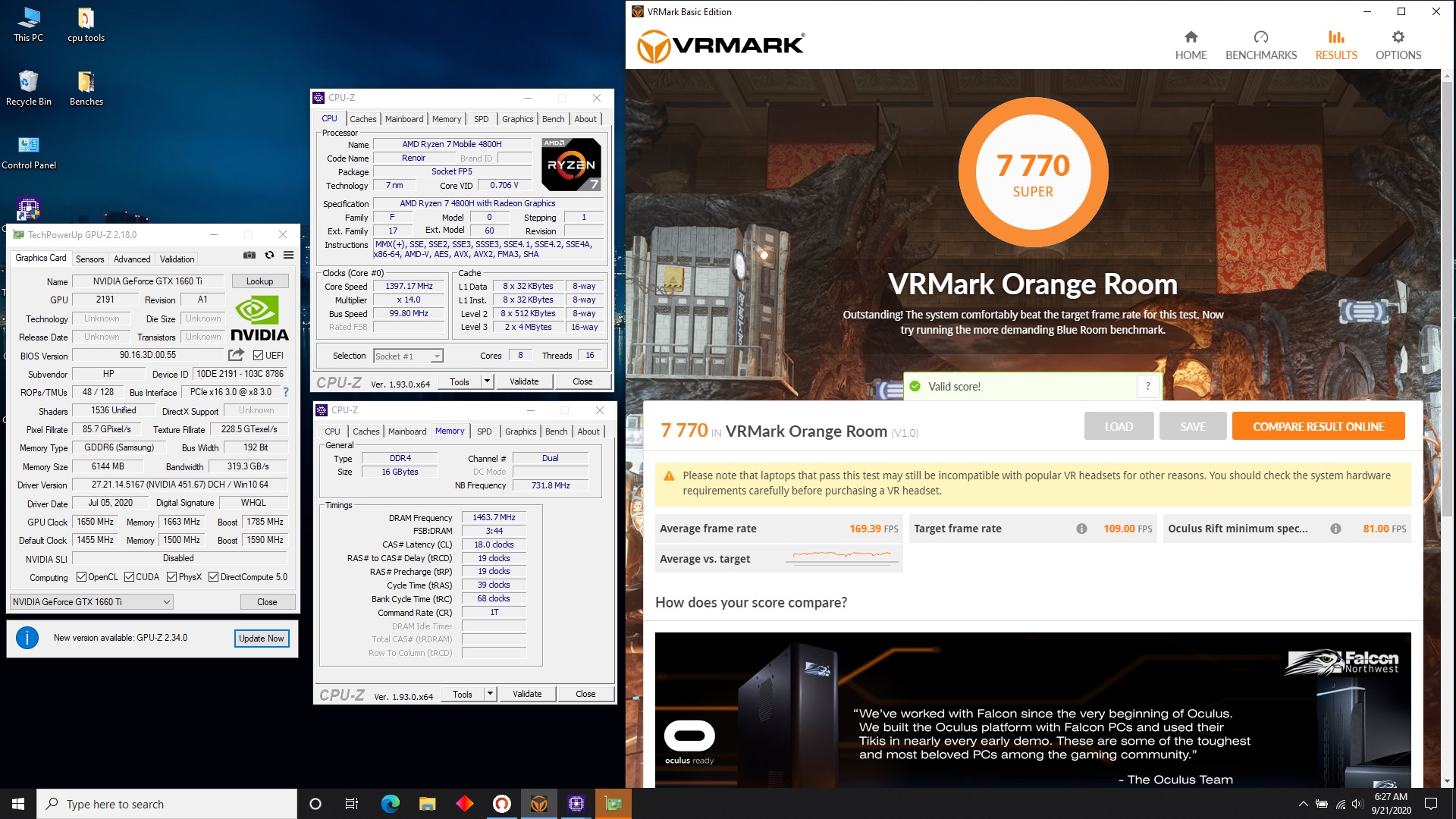This screenshot has width=1456, height=819.
Task: Click Close button in GPU-Z window
Action: [x=267, y=602]
